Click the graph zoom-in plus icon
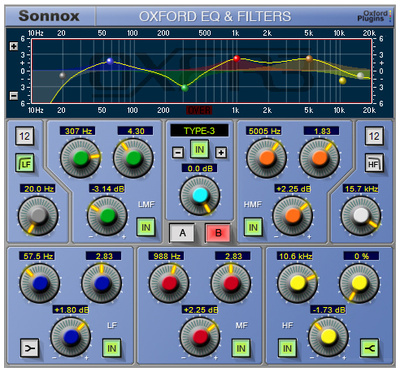 click(14, 46)
